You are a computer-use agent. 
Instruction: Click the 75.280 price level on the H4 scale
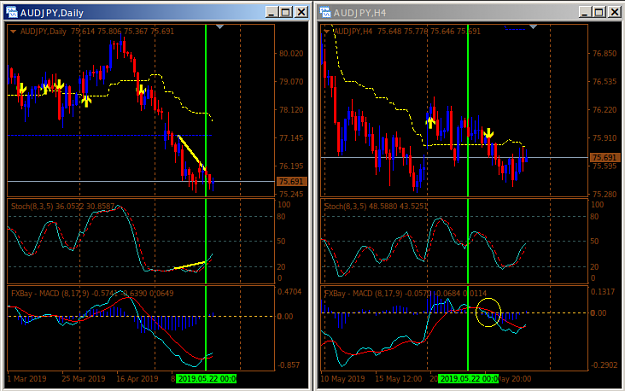(604, 194)
